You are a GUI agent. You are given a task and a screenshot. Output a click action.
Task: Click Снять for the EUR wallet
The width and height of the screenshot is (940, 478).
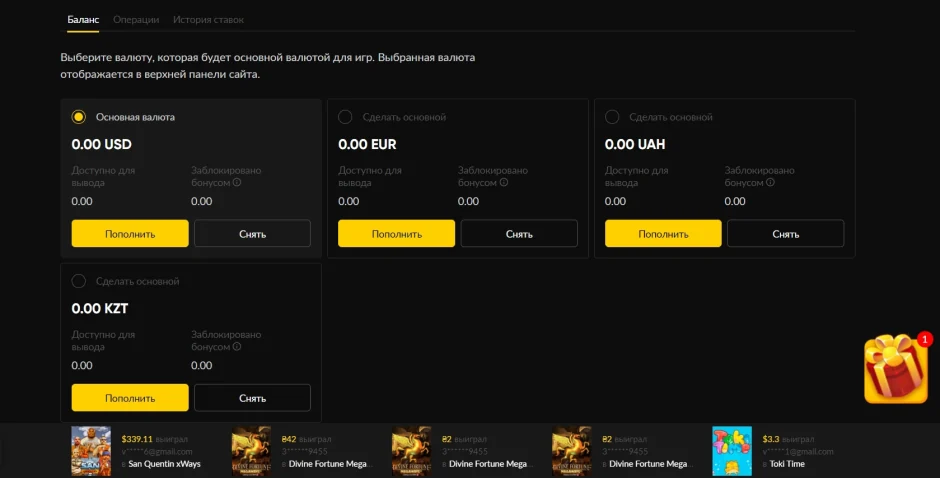pos(519,234)
